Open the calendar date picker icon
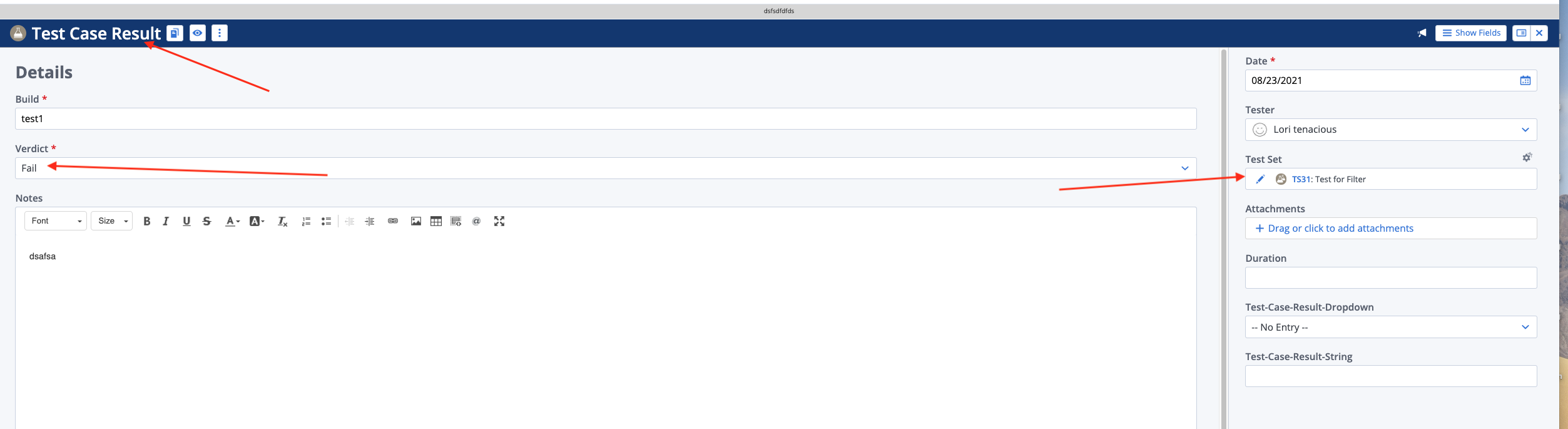The width and height of the screenshot is (1568, 429). 1525,81
